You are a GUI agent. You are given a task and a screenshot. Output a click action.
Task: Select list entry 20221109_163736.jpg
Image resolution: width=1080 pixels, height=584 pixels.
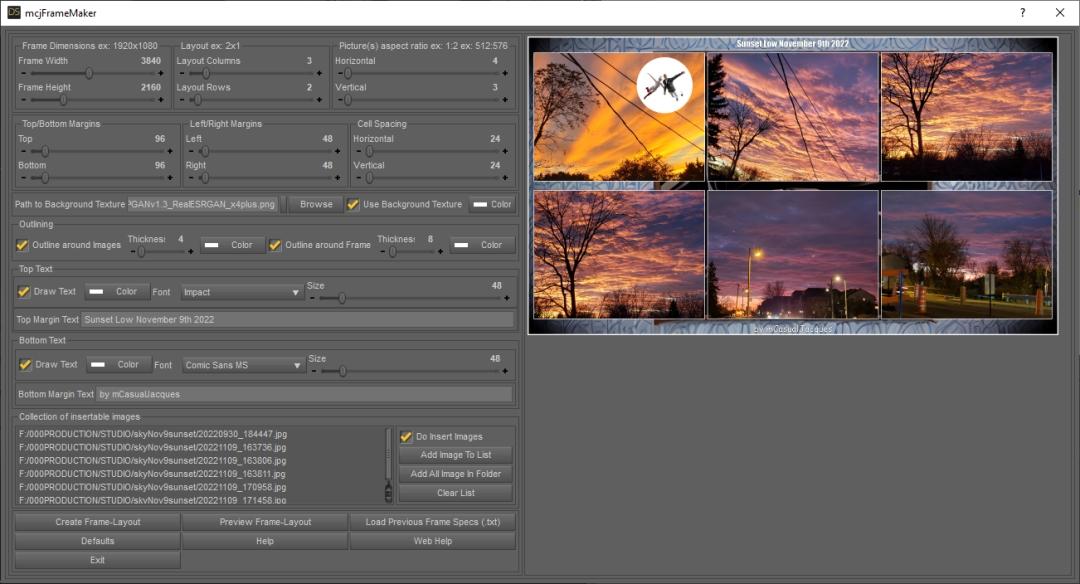[153, 448]
